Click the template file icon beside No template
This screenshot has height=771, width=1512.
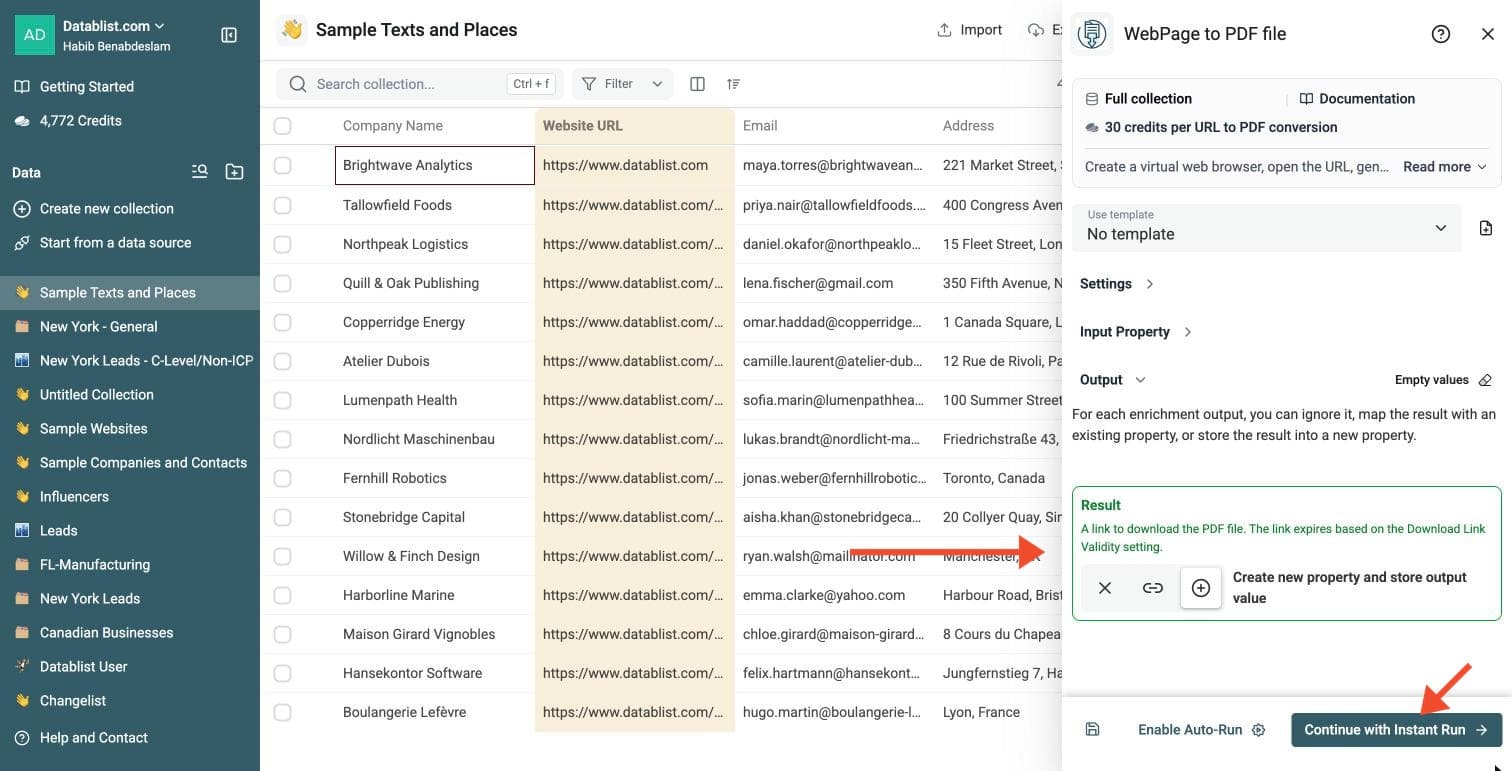point(1486,228)
